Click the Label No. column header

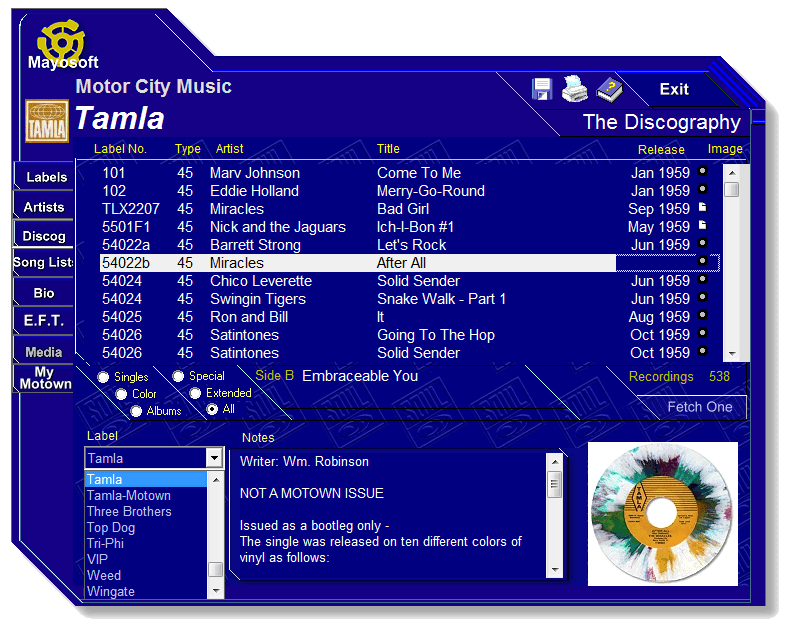pyautogui.click(x=120, y=149)
